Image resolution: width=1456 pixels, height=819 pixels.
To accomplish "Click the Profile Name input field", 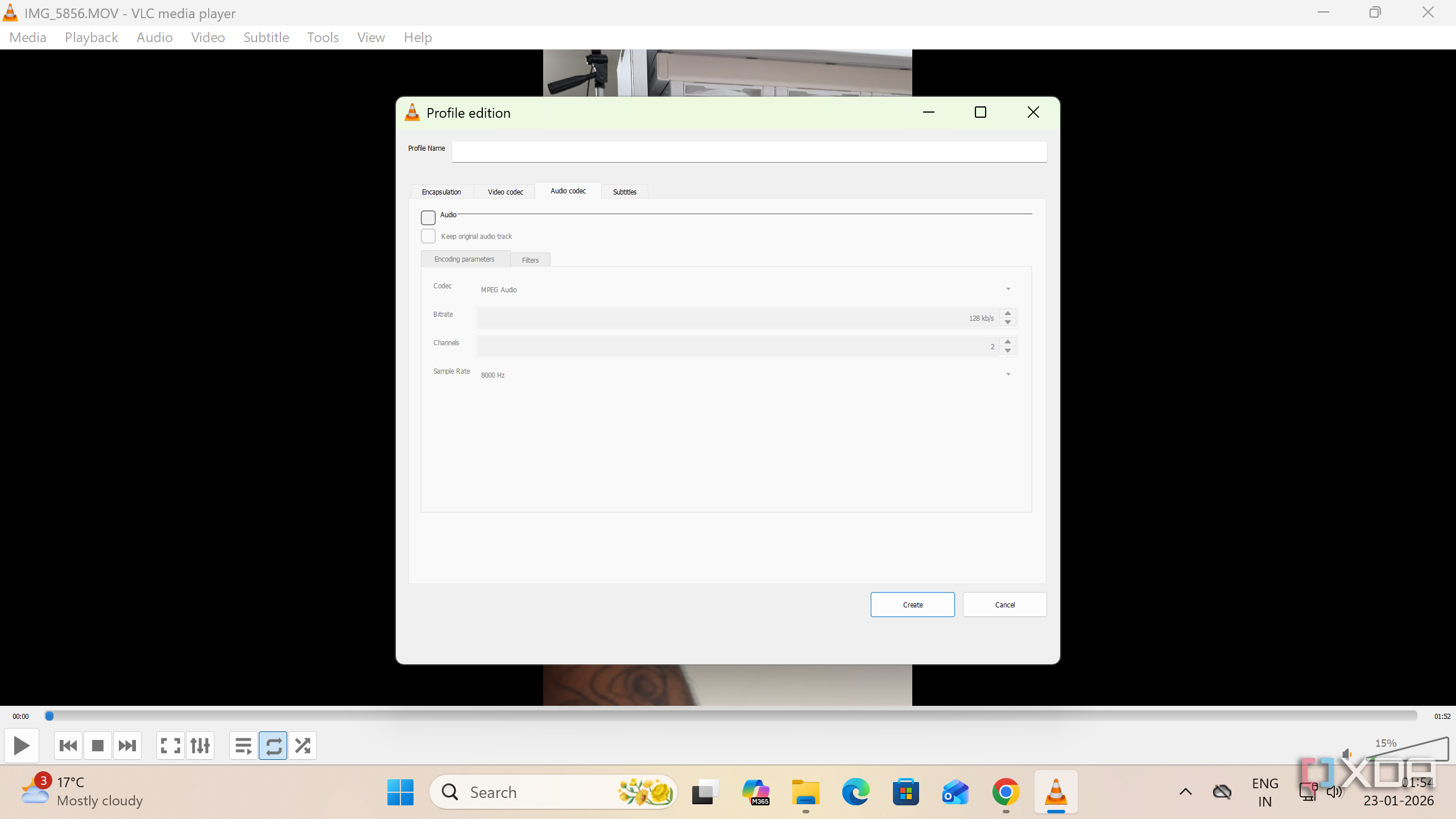I will (x=749, y=152).
